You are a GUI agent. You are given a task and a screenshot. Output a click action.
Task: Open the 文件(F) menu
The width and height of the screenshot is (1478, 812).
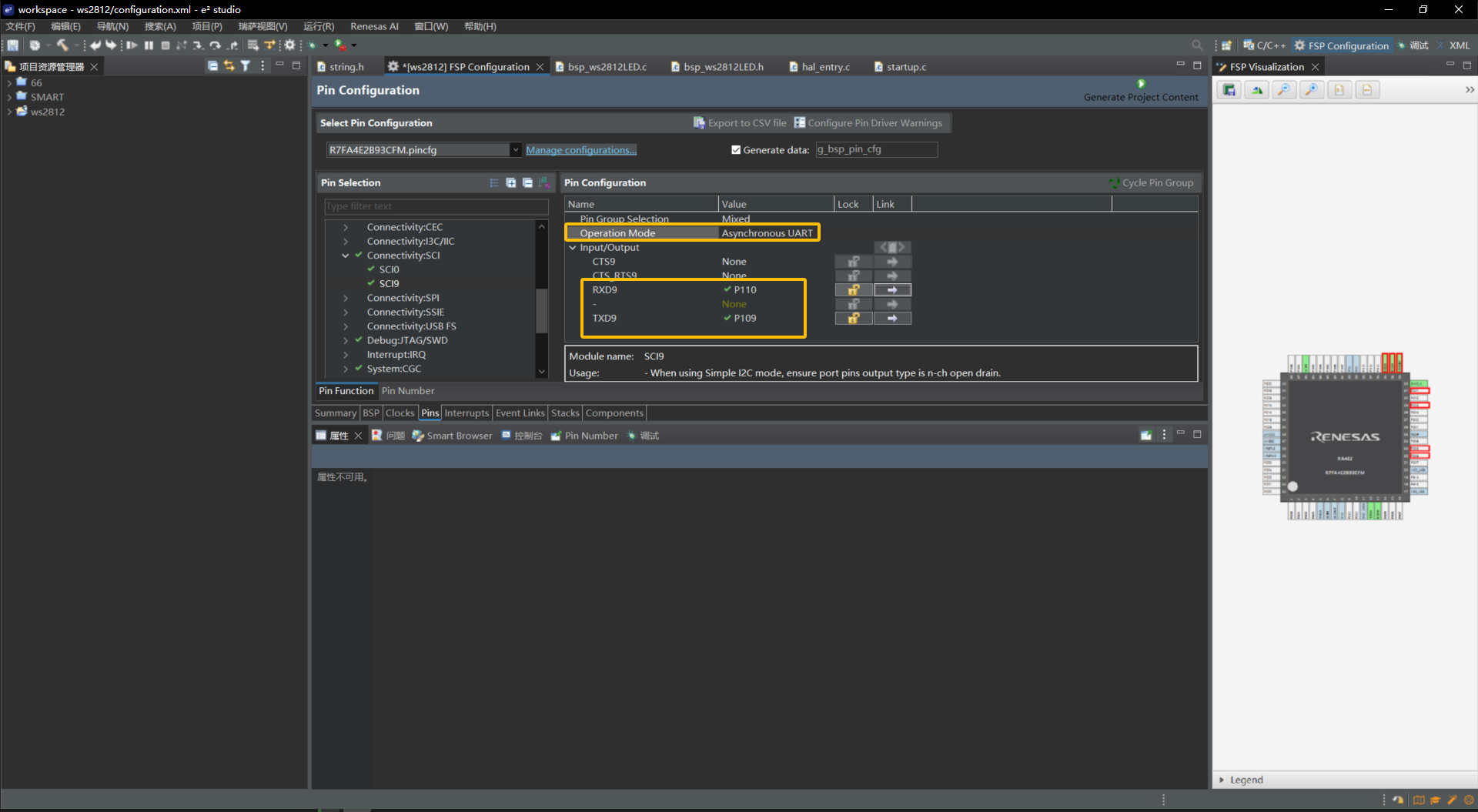pos(20,26)
